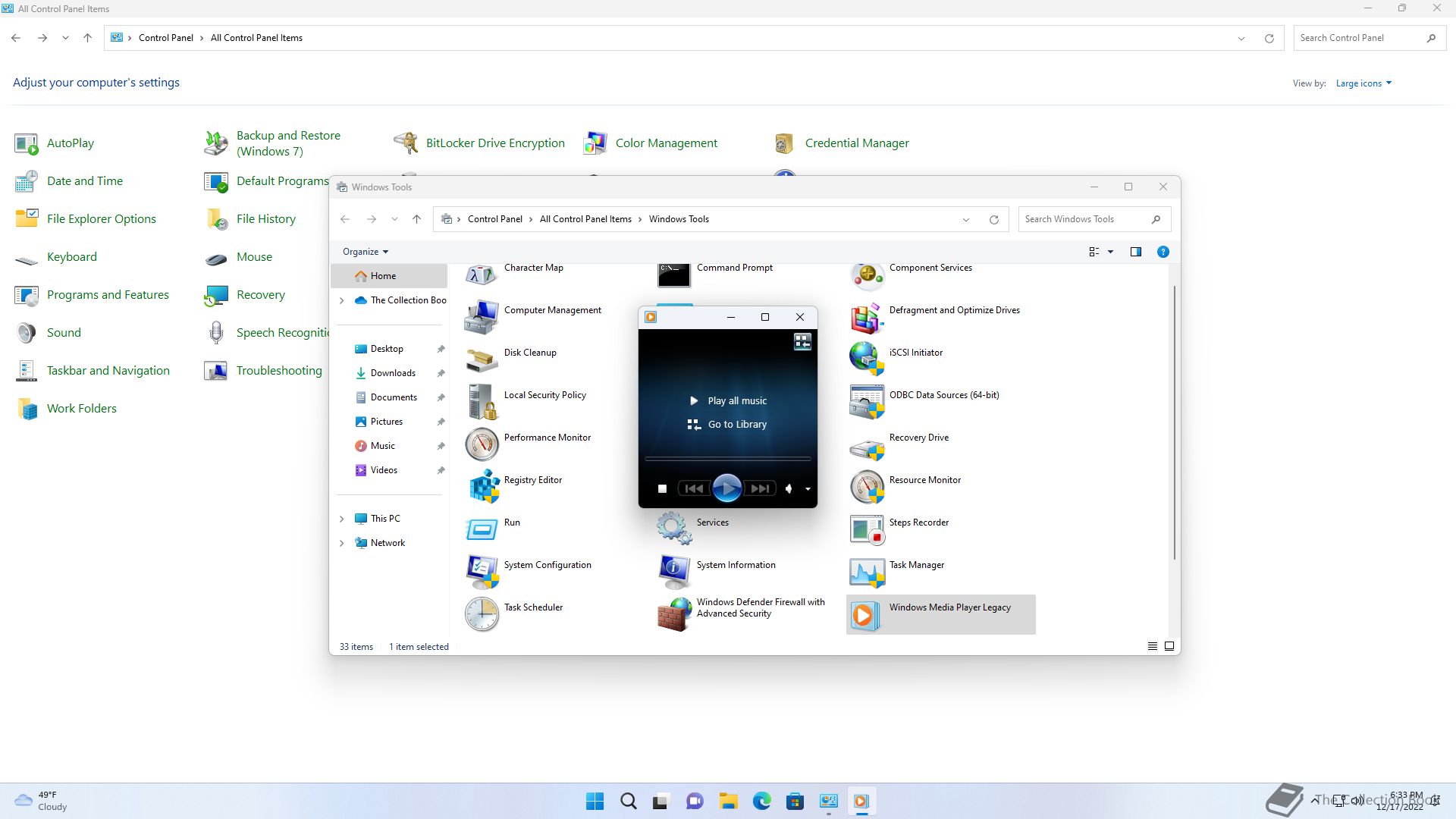Open the Windows Start button
The width and height of the screenshot is (1456, 819).
coord(595,801)
